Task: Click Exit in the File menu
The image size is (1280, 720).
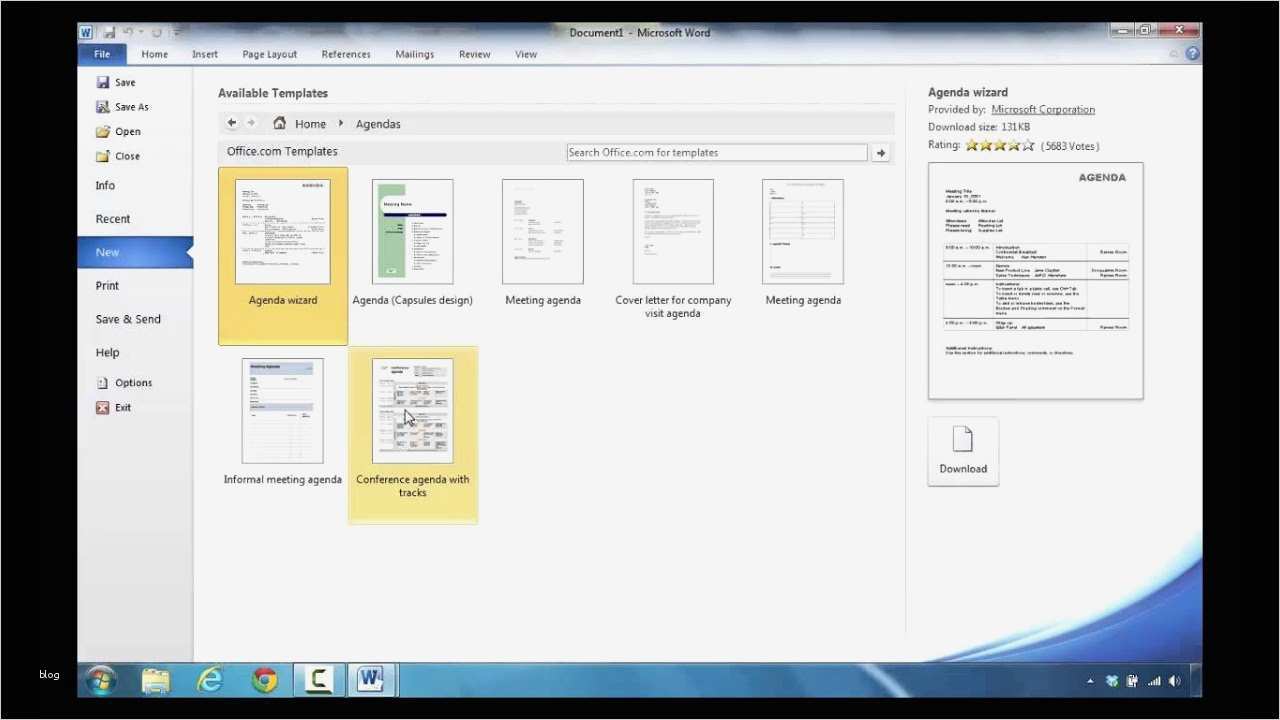Action: click(x=114, y=407)
